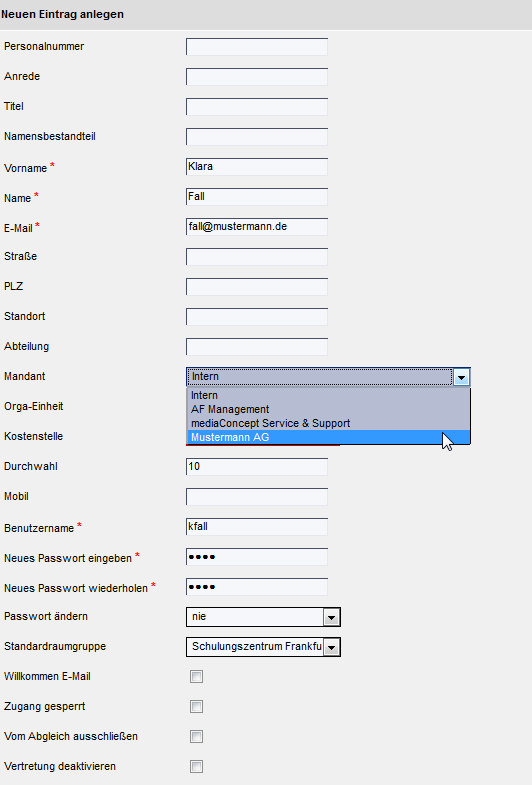Viewport: 532px width, 785px height.
Task: Click the Straße input field
Action: [x=257, y=257]
